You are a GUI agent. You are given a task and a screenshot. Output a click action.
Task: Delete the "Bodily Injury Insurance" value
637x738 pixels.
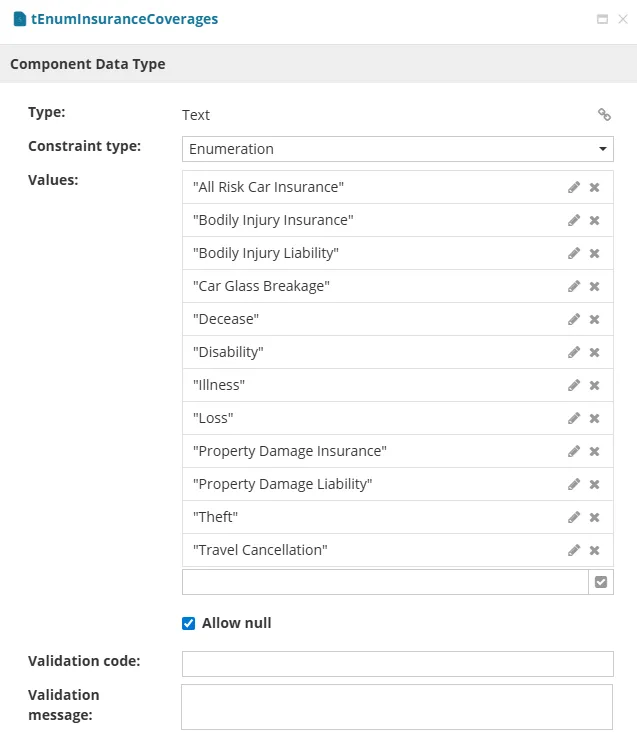(x=594, y=220)
